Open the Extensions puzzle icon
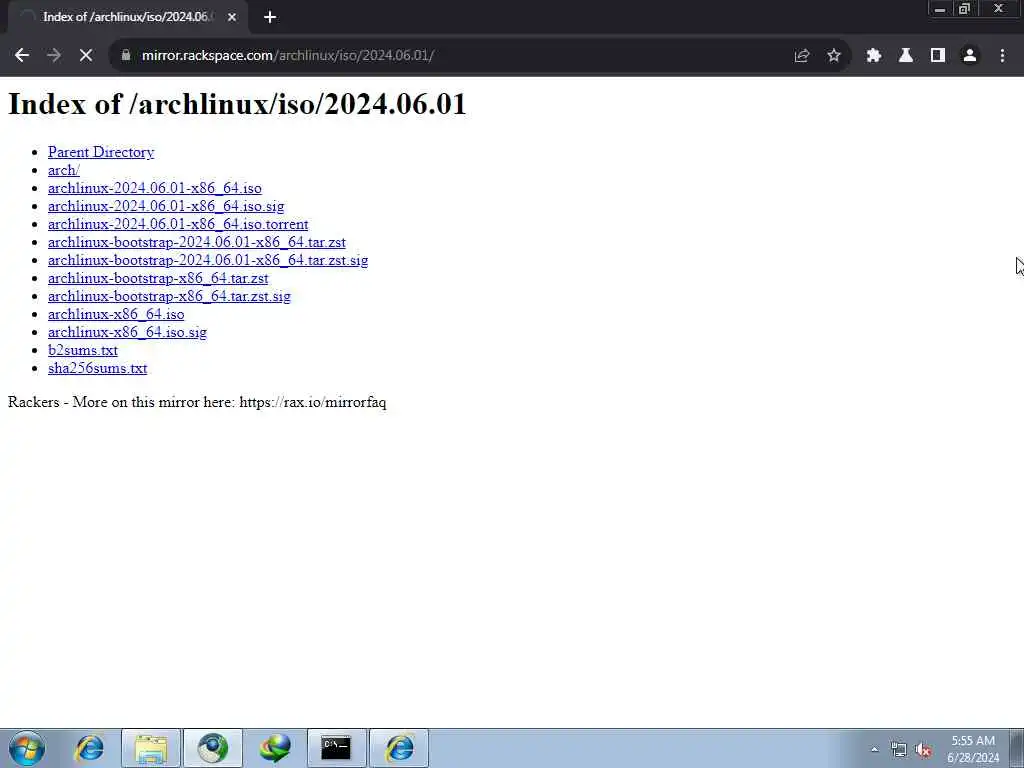1024x768 pixels. [874, 56]
